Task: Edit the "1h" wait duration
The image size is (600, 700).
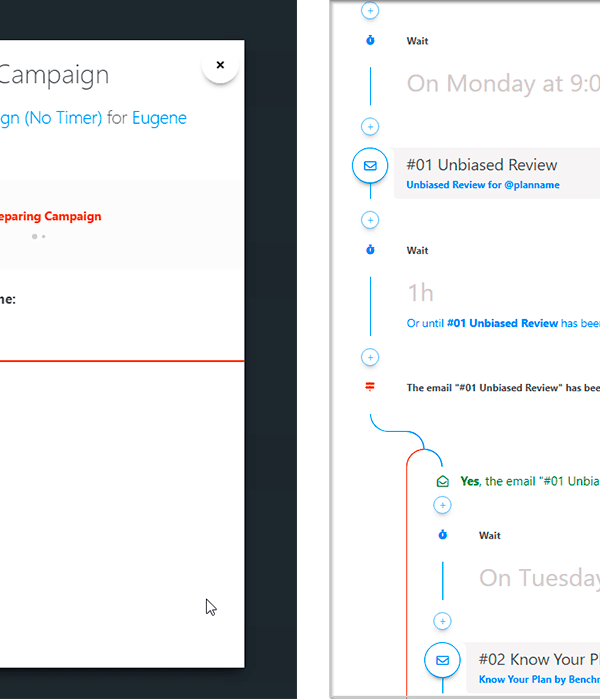Action: click(x=421, y=293)
